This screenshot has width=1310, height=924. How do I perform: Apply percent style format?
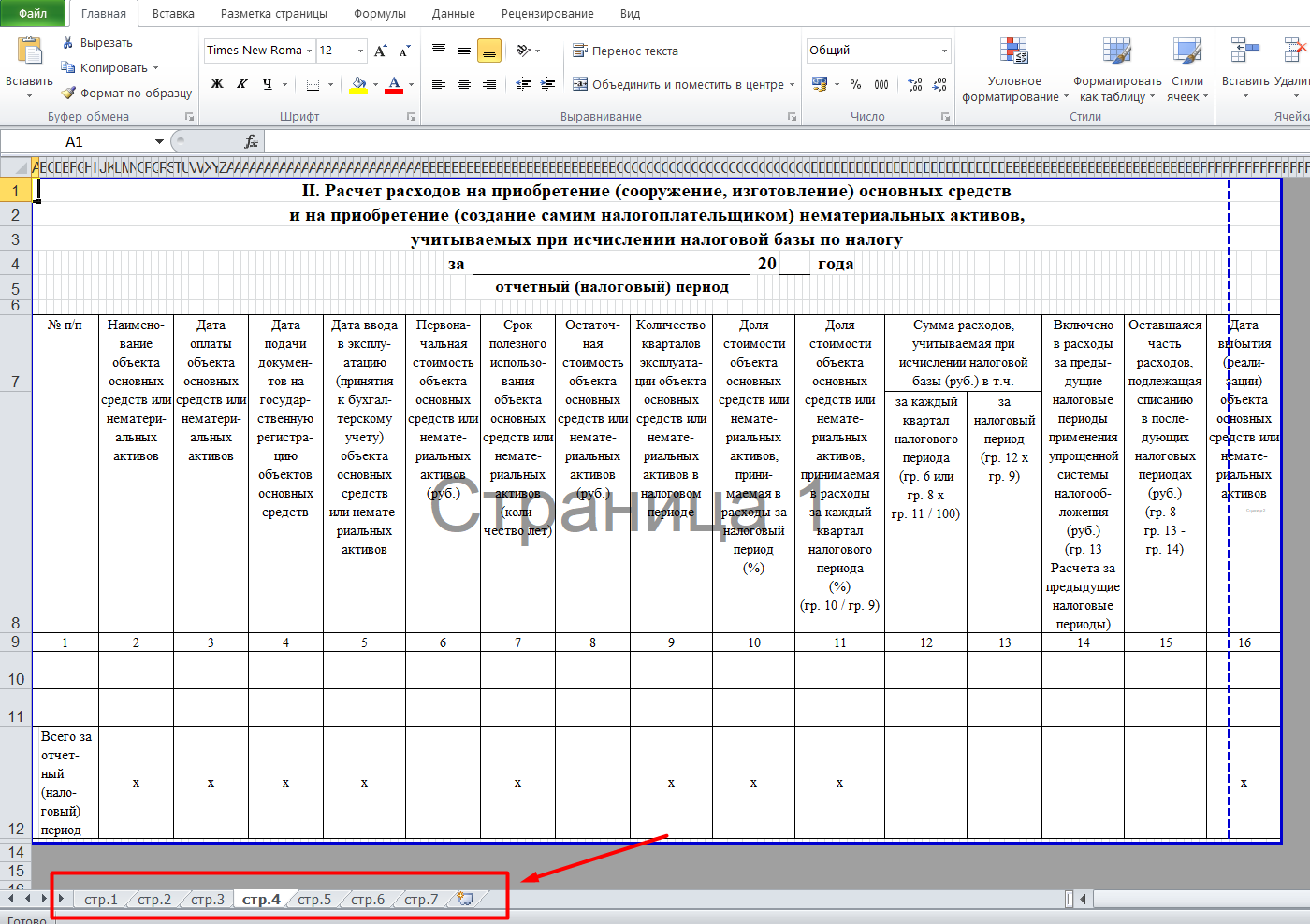coord(855,84)
